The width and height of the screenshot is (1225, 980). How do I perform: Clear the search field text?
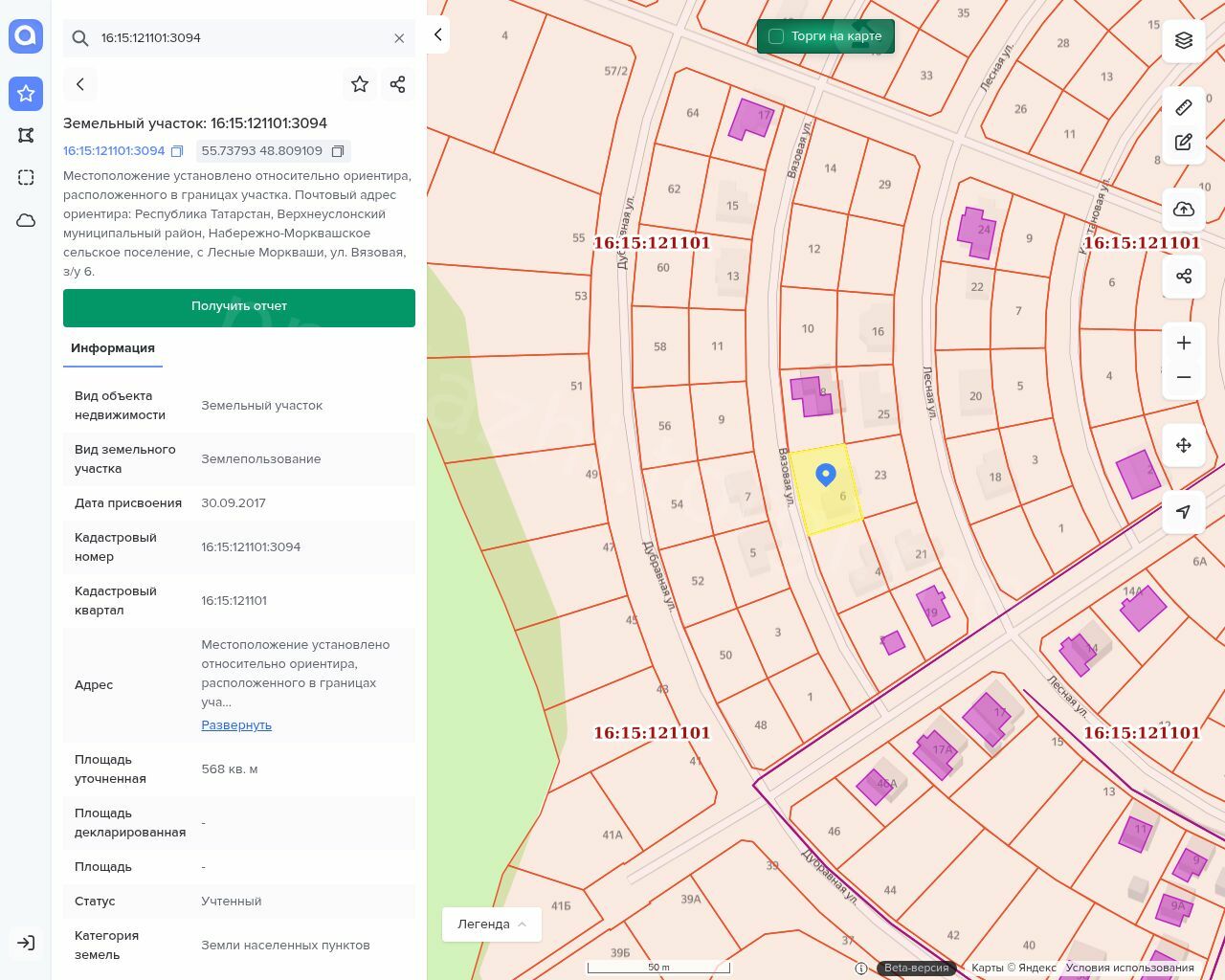pyautogui.click(x=399, y=38)
